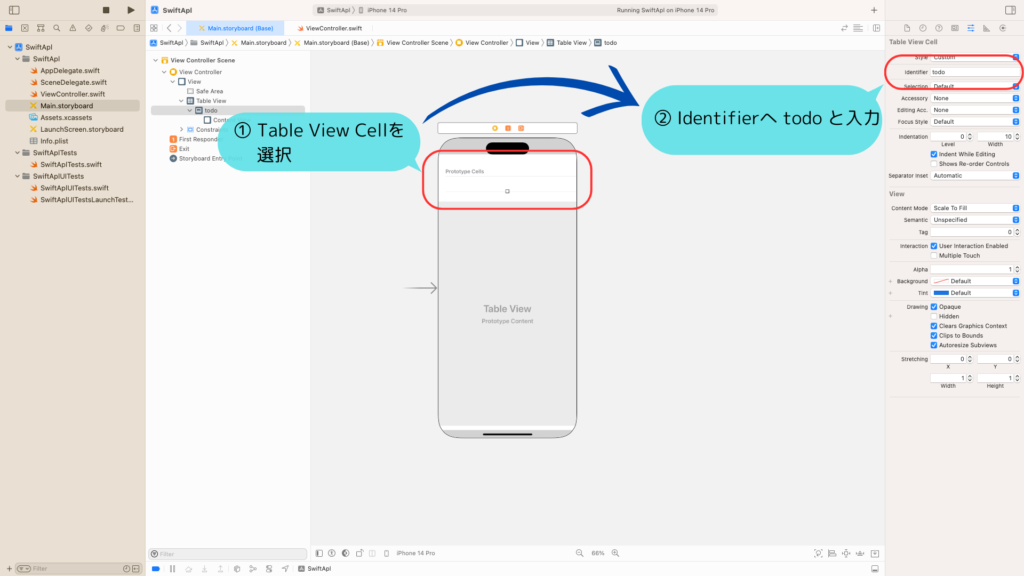Toggle the navigator sidebar icon

click(x=14, y=10)
